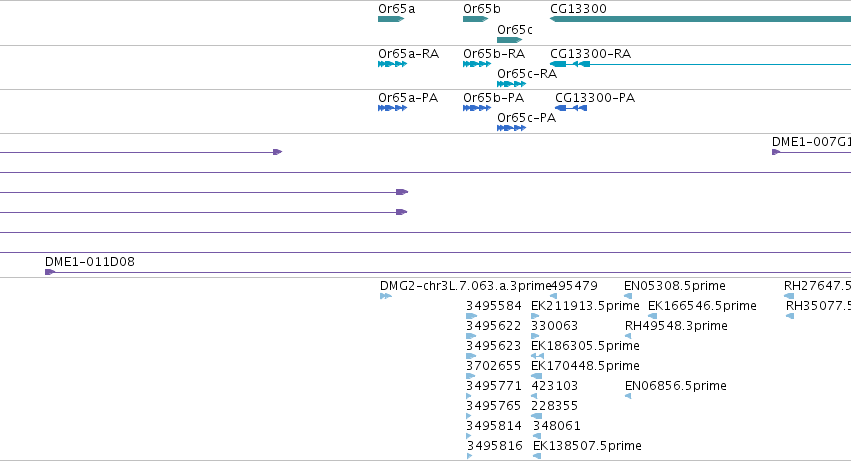This screenshot has width=851, height=461.
Task: Click the CG13300 gene label
Action: click(579, 9)
